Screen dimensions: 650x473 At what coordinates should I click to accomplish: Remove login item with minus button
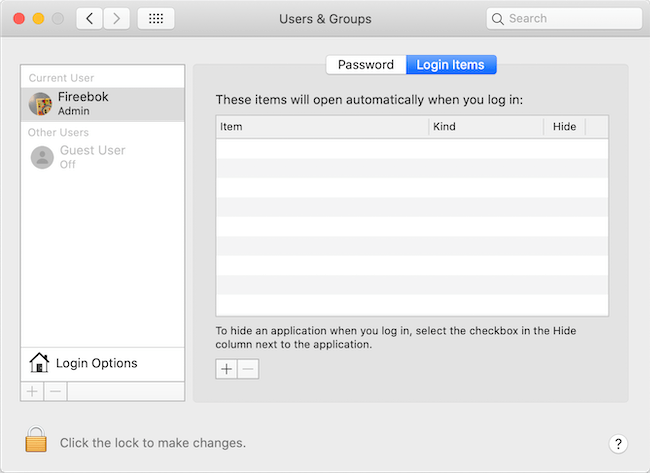[x=248, y=369]
